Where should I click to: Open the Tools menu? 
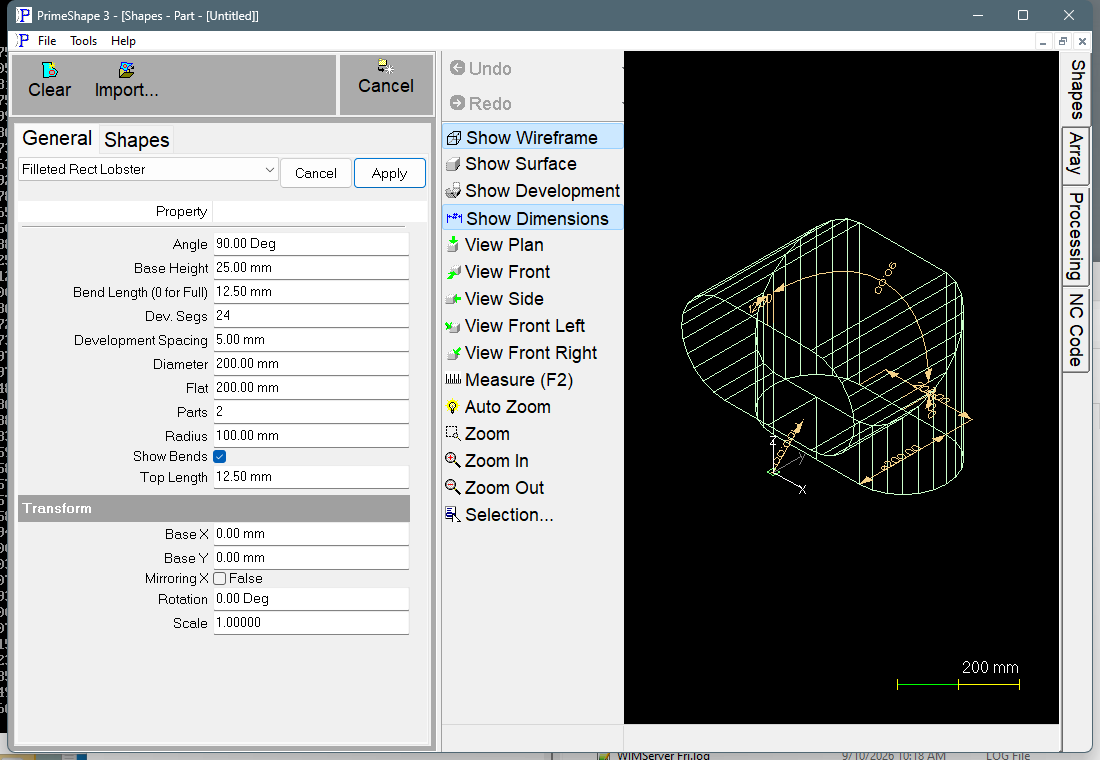[83, 41]
